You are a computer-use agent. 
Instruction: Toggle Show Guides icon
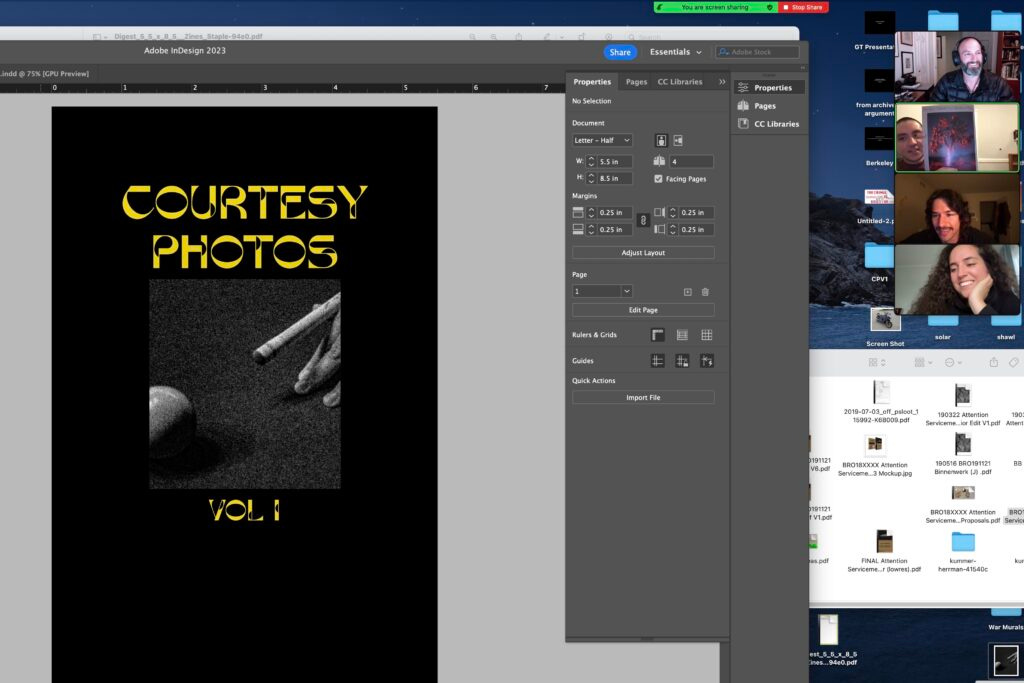pyautogui.click(x=658, y=361)
